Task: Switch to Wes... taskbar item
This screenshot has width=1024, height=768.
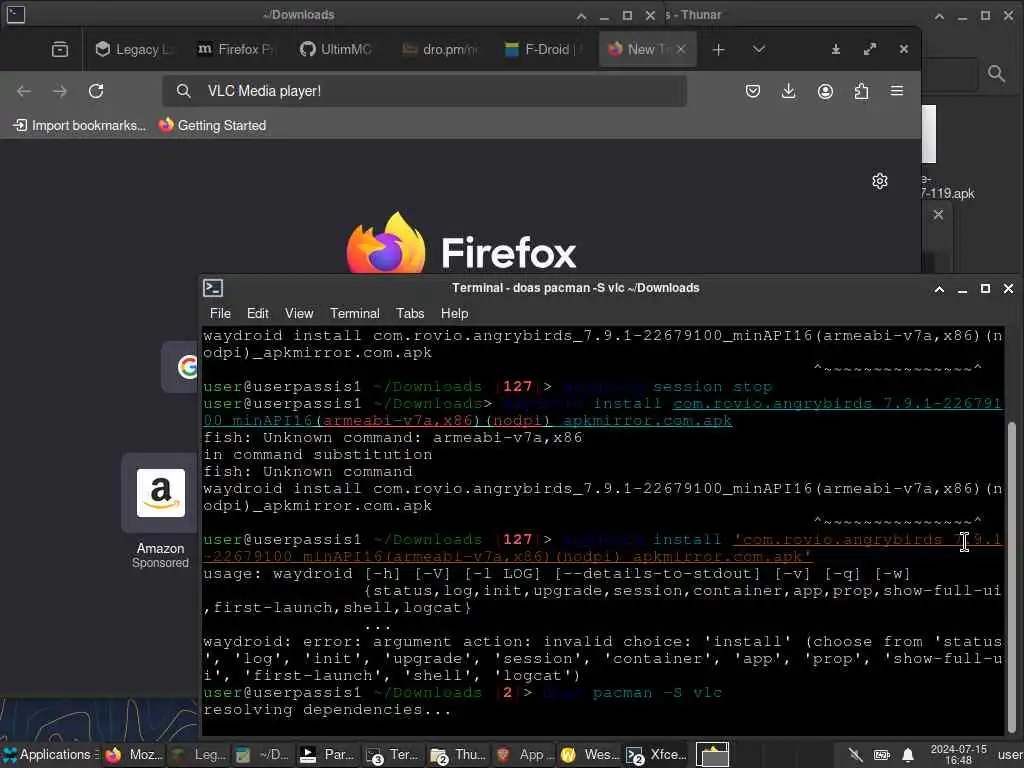Action: pos(588,755)
